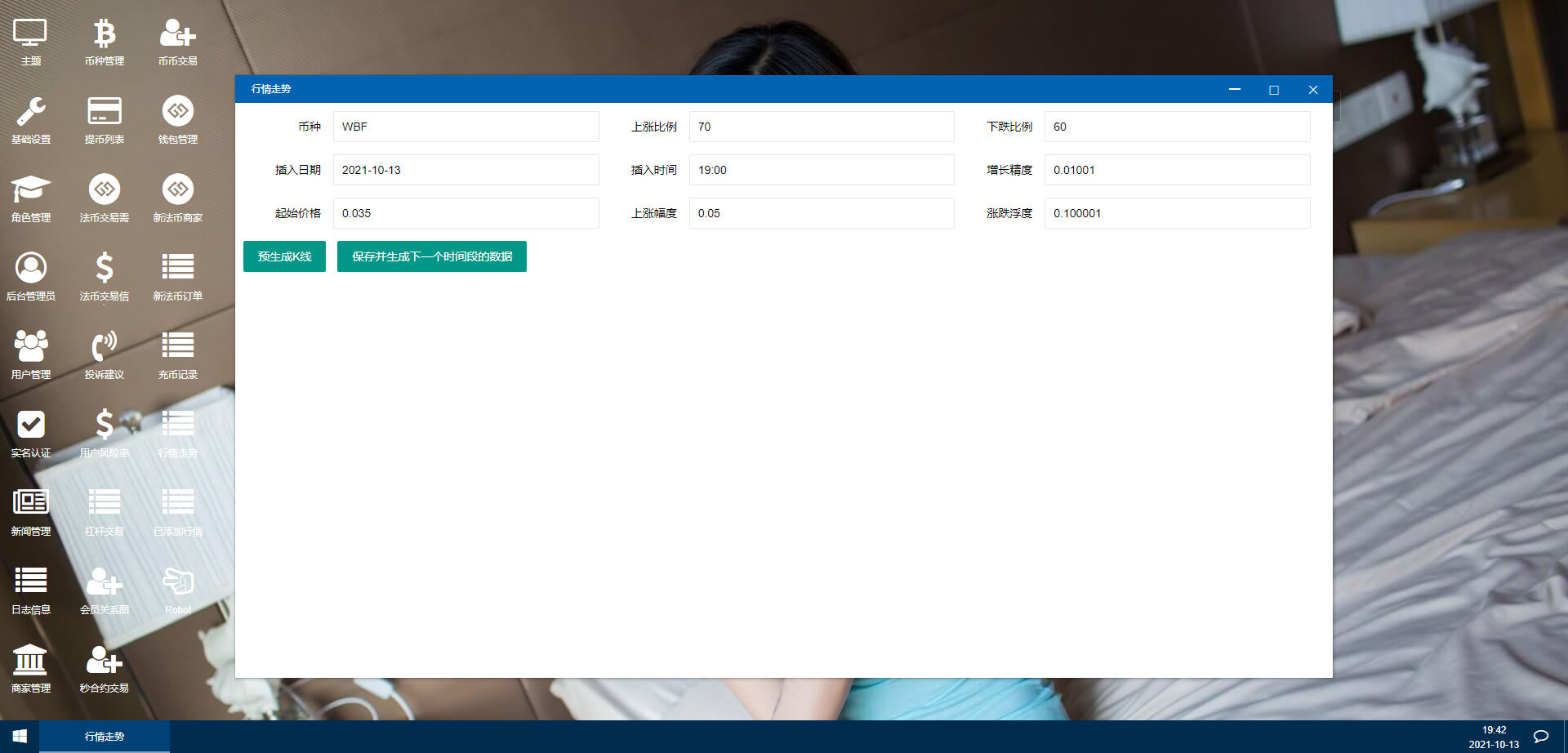Edit the 下跌比例 field showing 60

tap(1178, 127)
